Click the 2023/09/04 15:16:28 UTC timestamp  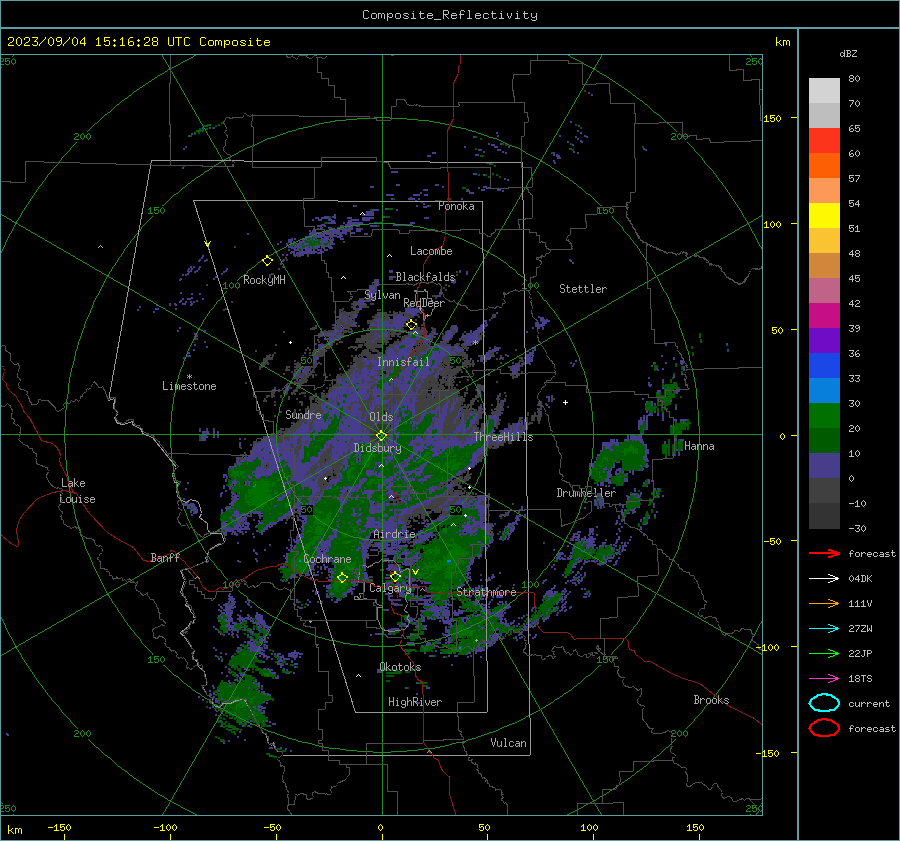pos(138,42)
